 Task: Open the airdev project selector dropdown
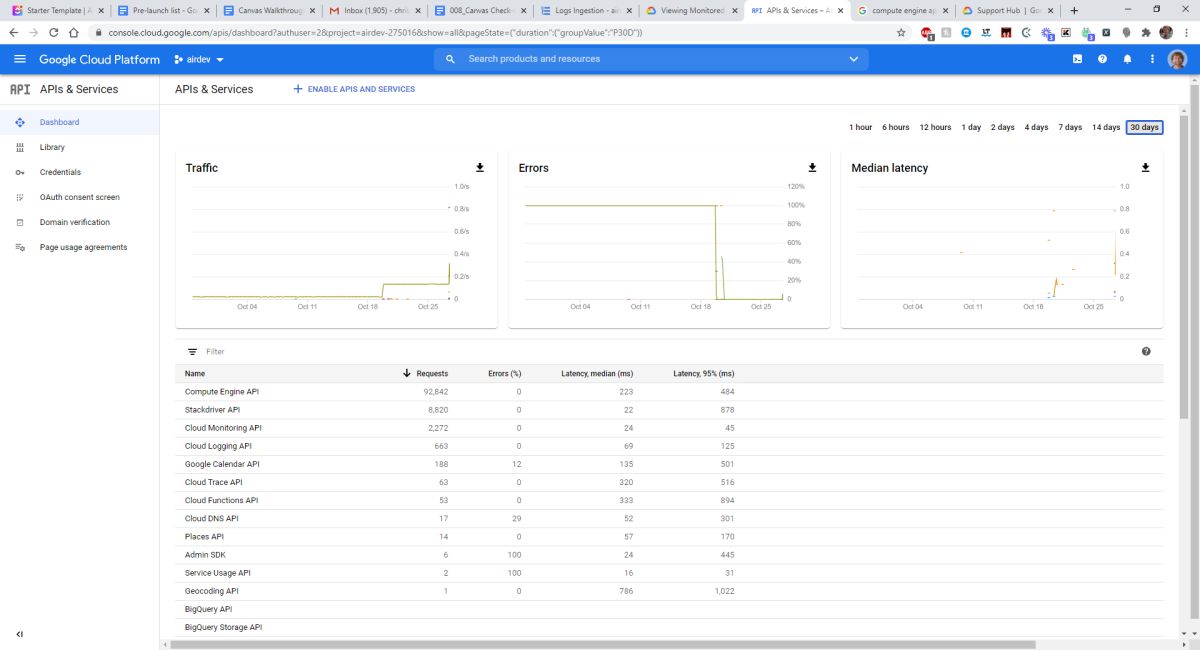coord(199,59)
